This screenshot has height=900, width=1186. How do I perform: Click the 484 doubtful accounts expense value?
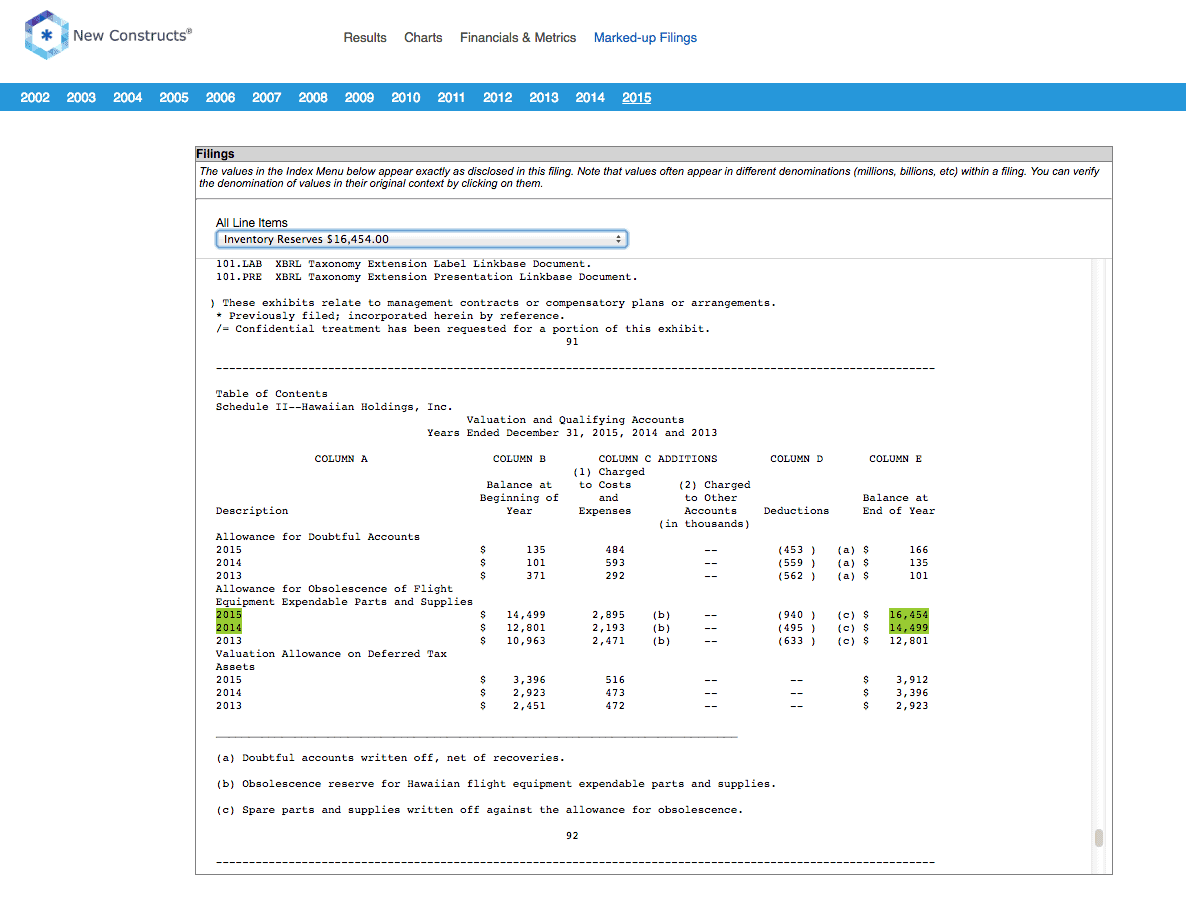[615, 550]
